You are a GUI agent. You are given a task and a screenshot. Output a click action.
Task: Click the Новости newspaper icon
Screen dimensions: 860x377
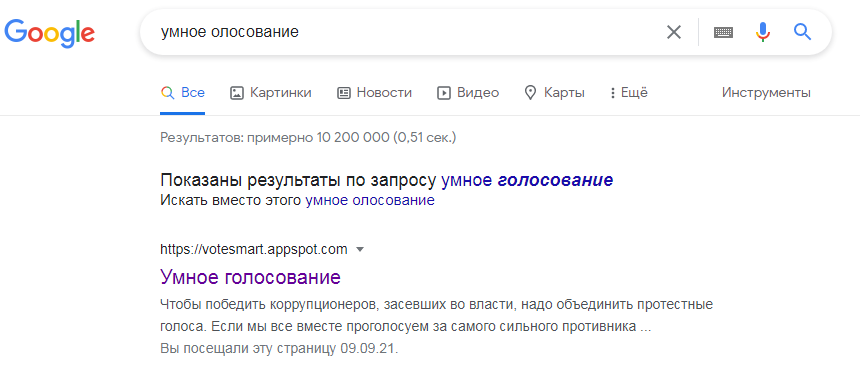pos(343,93)
